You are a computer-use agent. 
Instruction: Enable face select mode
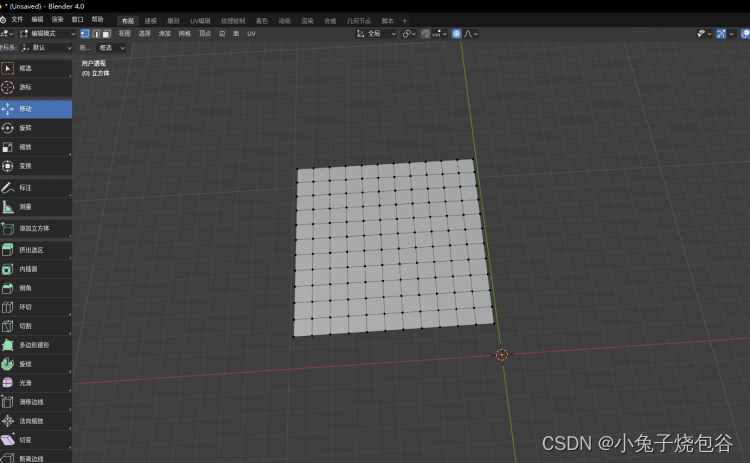click(x=107, y=33)
